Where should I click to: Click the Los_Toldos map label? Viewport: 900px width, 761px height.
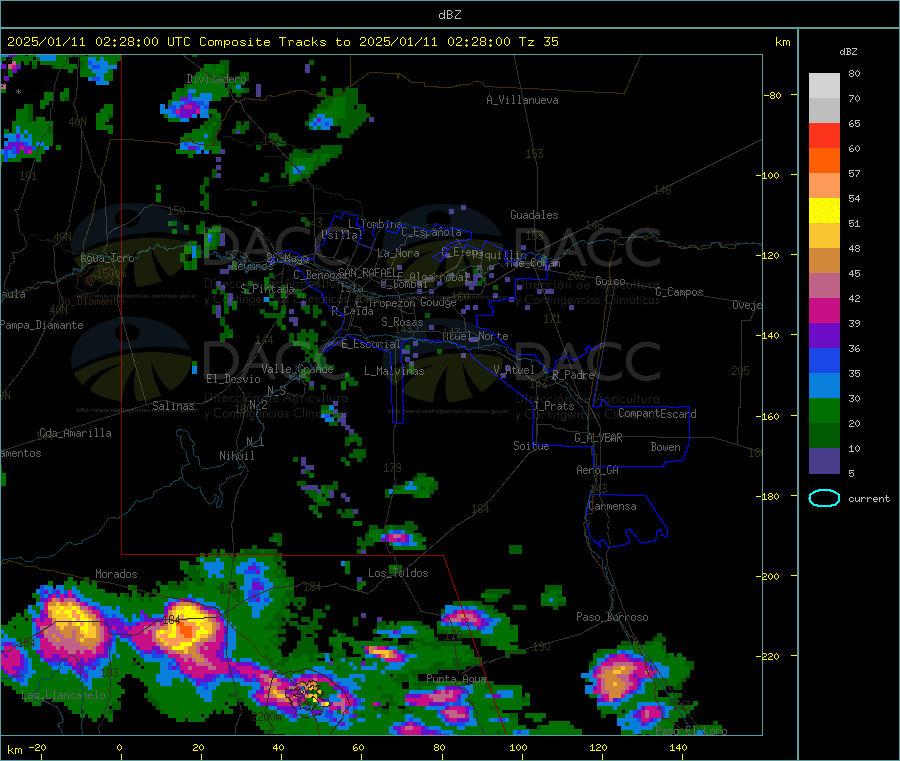[398, 573]
